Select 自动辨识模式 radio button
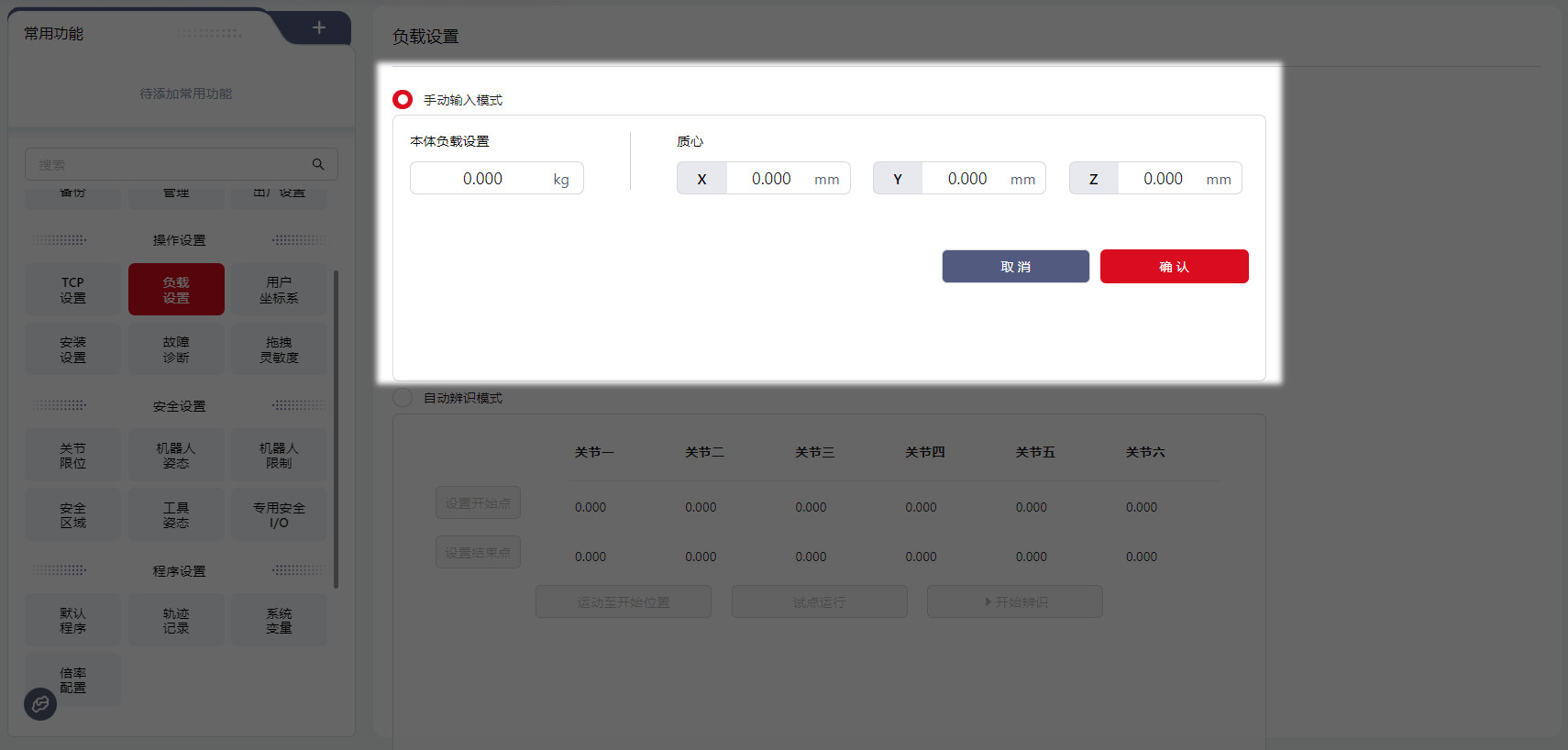 403,398
